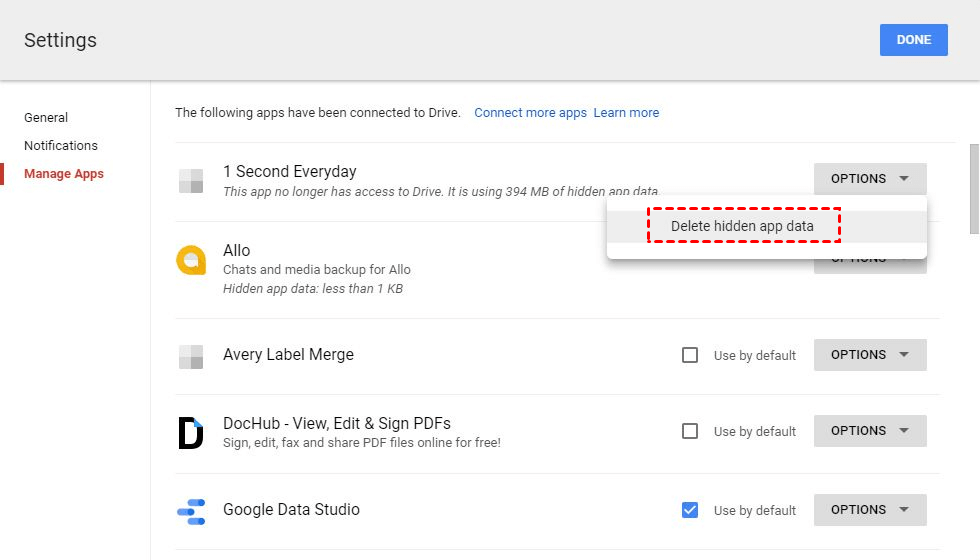Image resolution: width=980 pixels, height=560 pixels.
Task: Expand Options dropdown for DocHub
Action: point(870,431)
